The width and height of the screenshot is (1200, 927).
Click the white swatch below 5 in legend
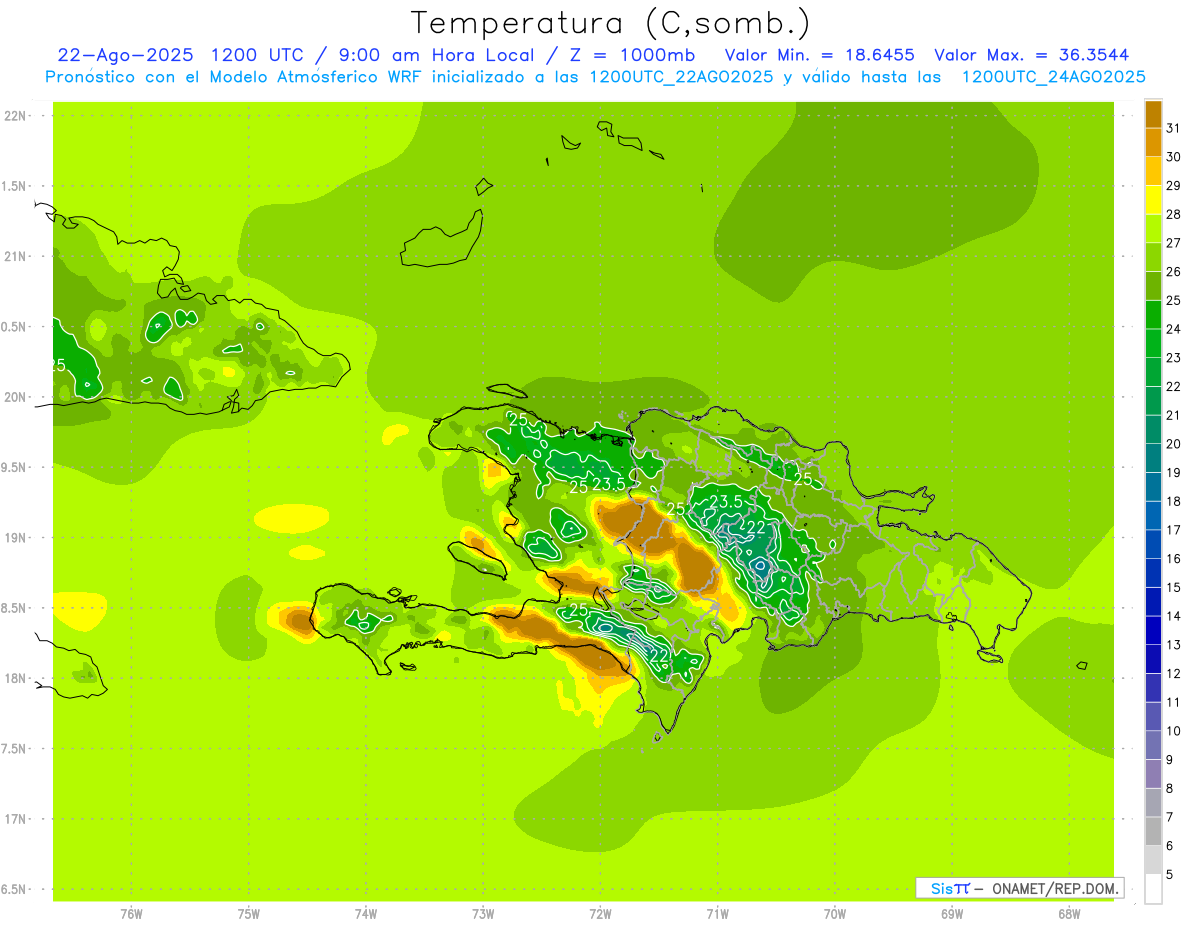[x=1153, y=889]
